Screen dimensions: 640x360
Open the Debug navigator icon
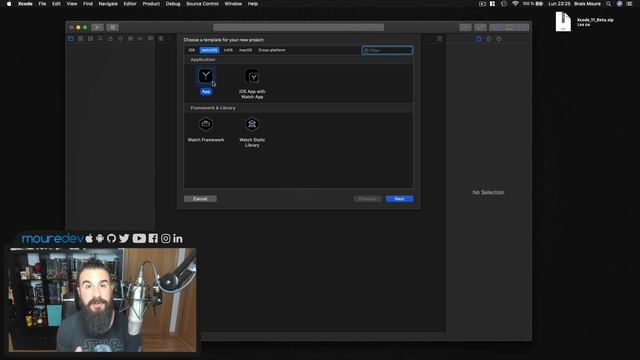[130, 39]
